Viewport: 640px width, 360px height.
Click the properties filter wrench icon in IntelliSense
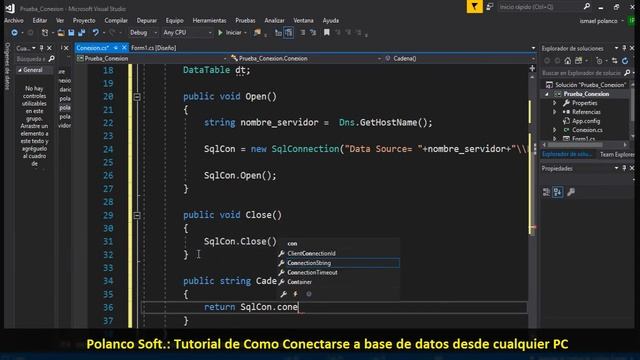[284, 294]
